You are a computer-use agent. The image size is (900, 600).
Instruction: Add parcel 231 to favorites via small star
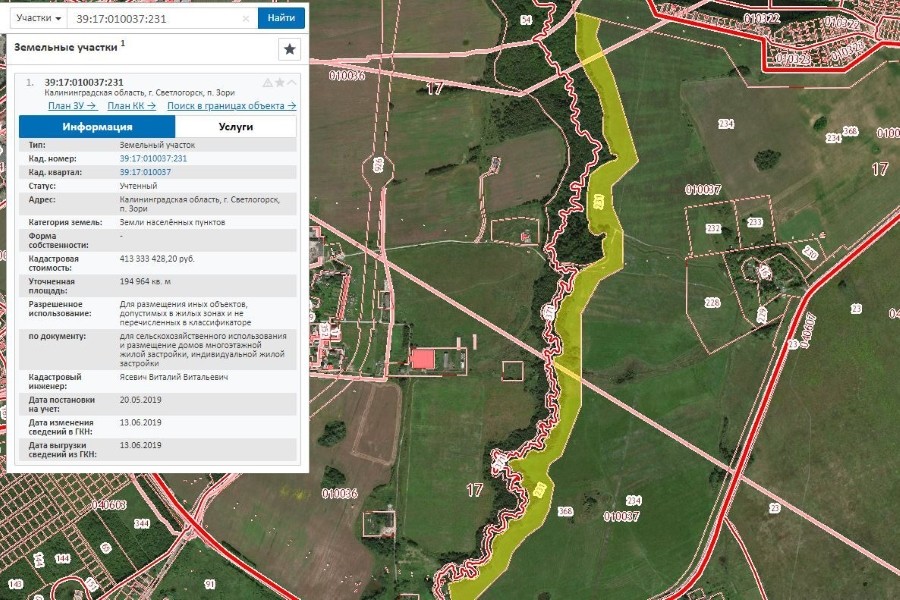pos(280,82)
